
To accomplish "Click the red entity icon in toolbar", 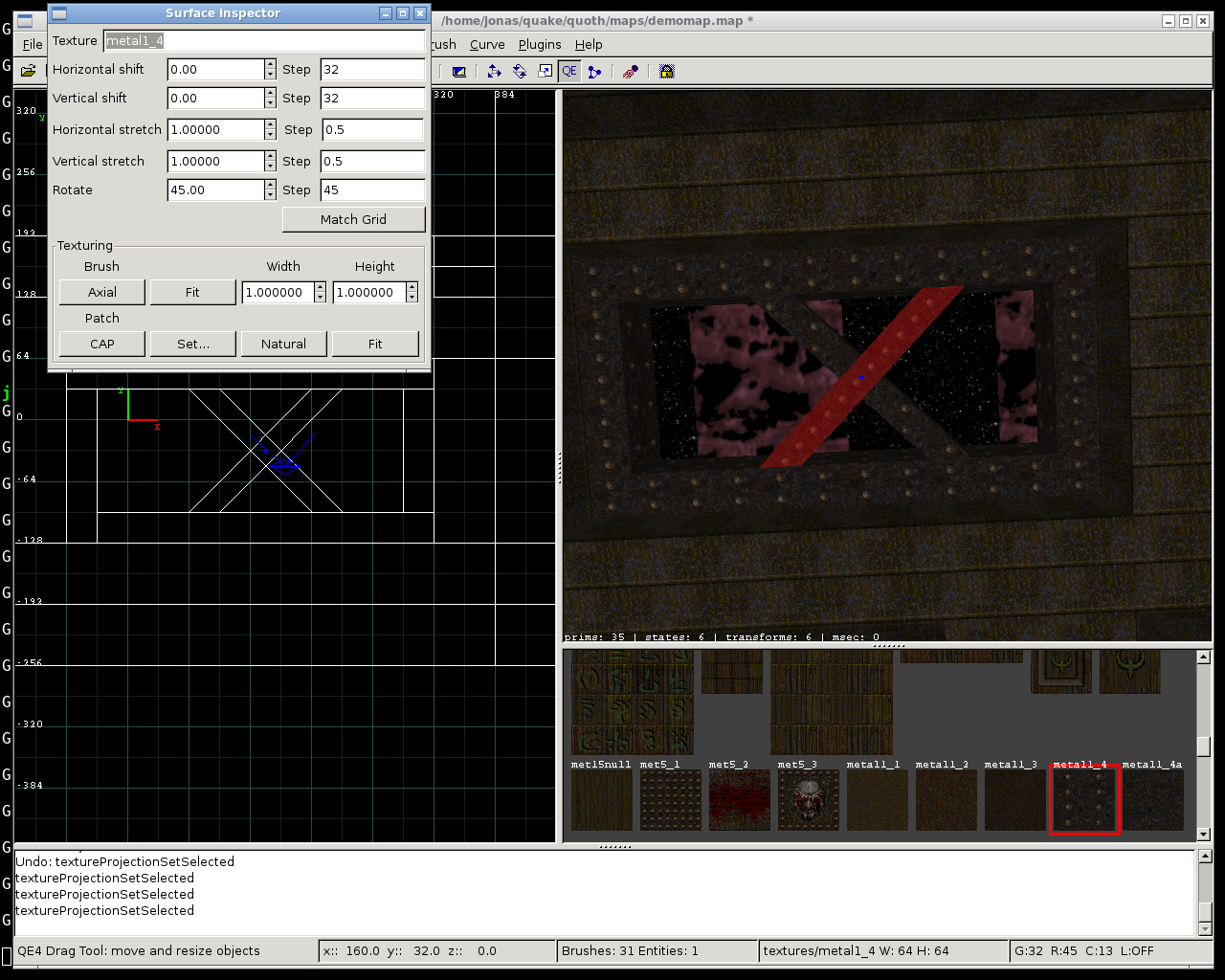I will tap(631, 72).
